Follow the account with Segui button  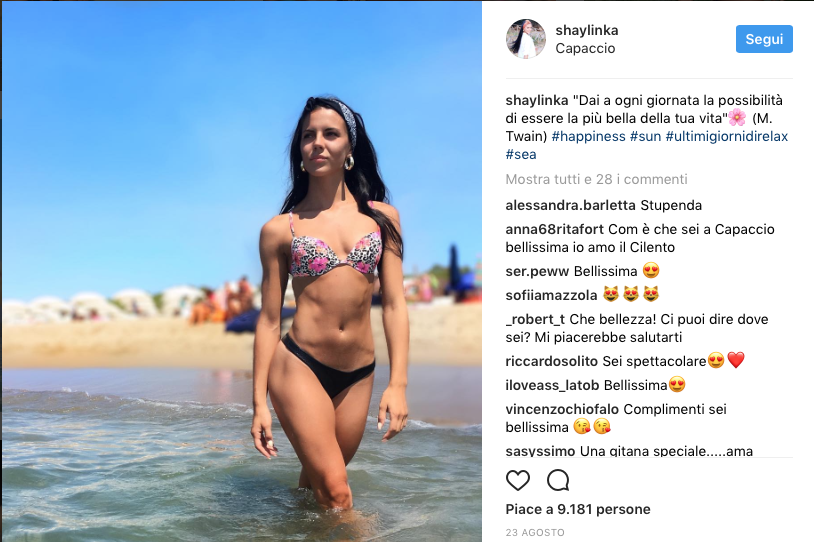(x=764, y=39)
